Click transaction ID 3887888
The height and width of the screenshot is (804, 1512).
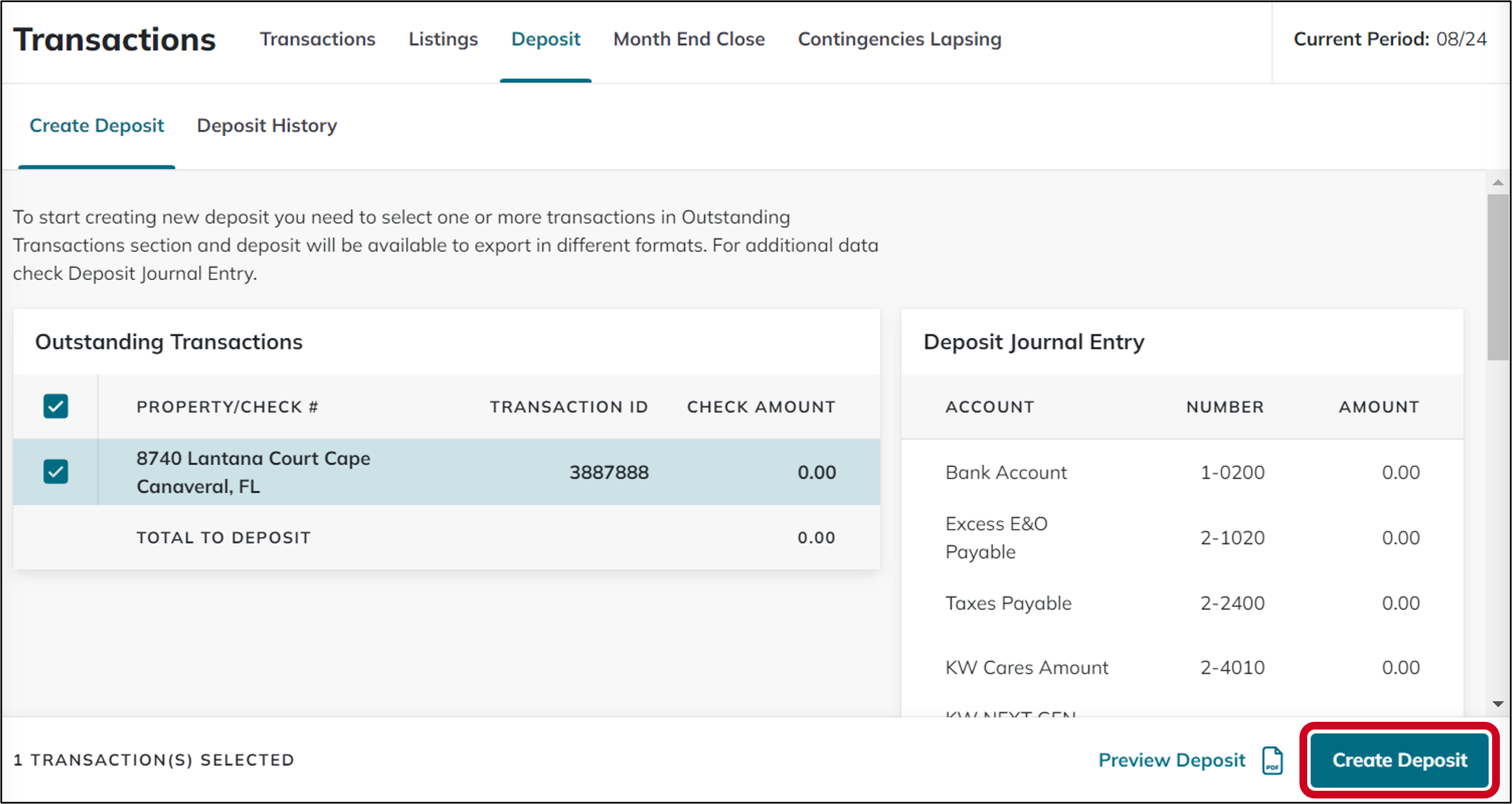point(609,471)
